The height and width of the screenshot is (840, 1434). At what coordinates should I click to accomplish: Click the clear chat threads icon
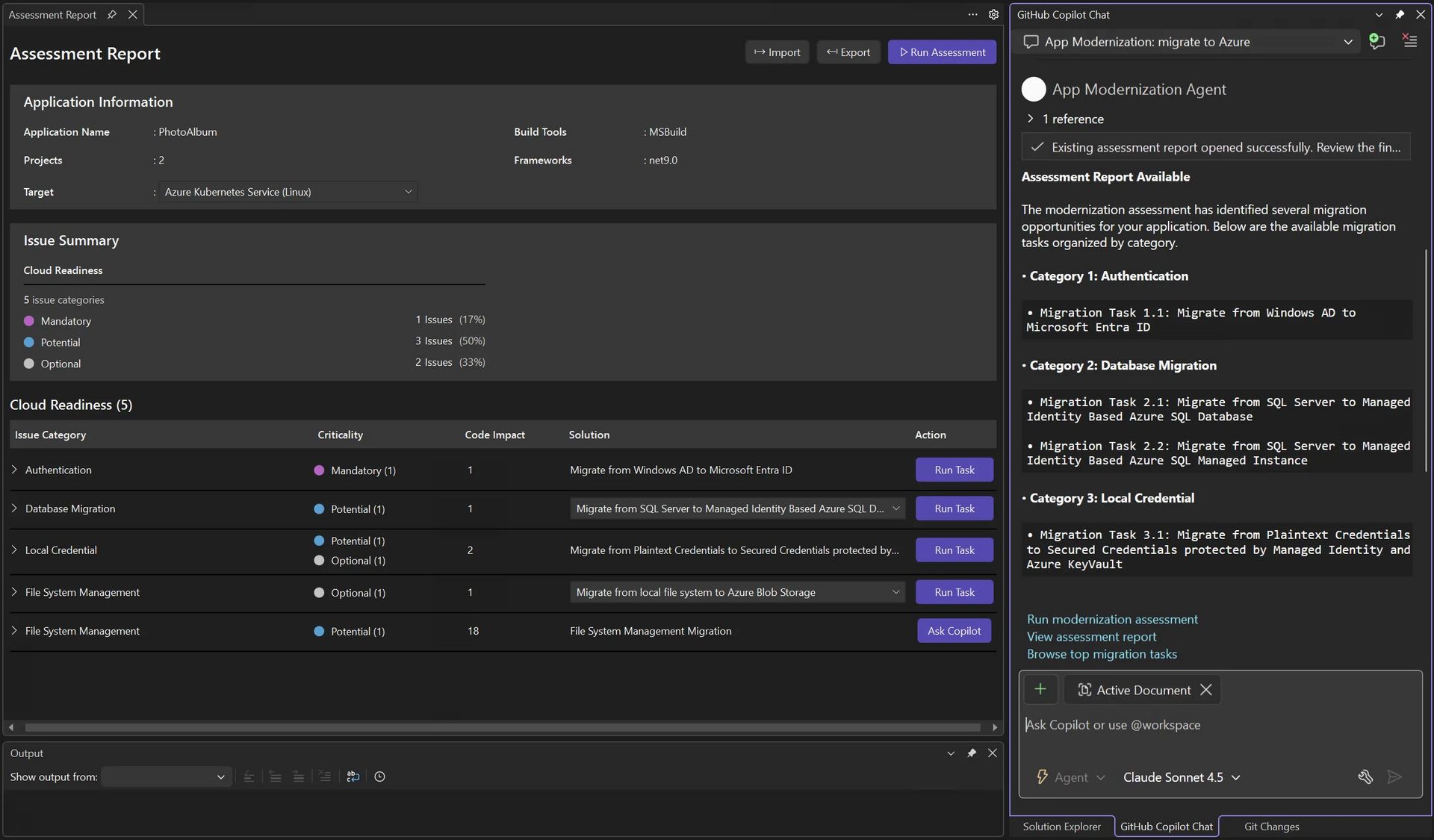(1409, 41)
